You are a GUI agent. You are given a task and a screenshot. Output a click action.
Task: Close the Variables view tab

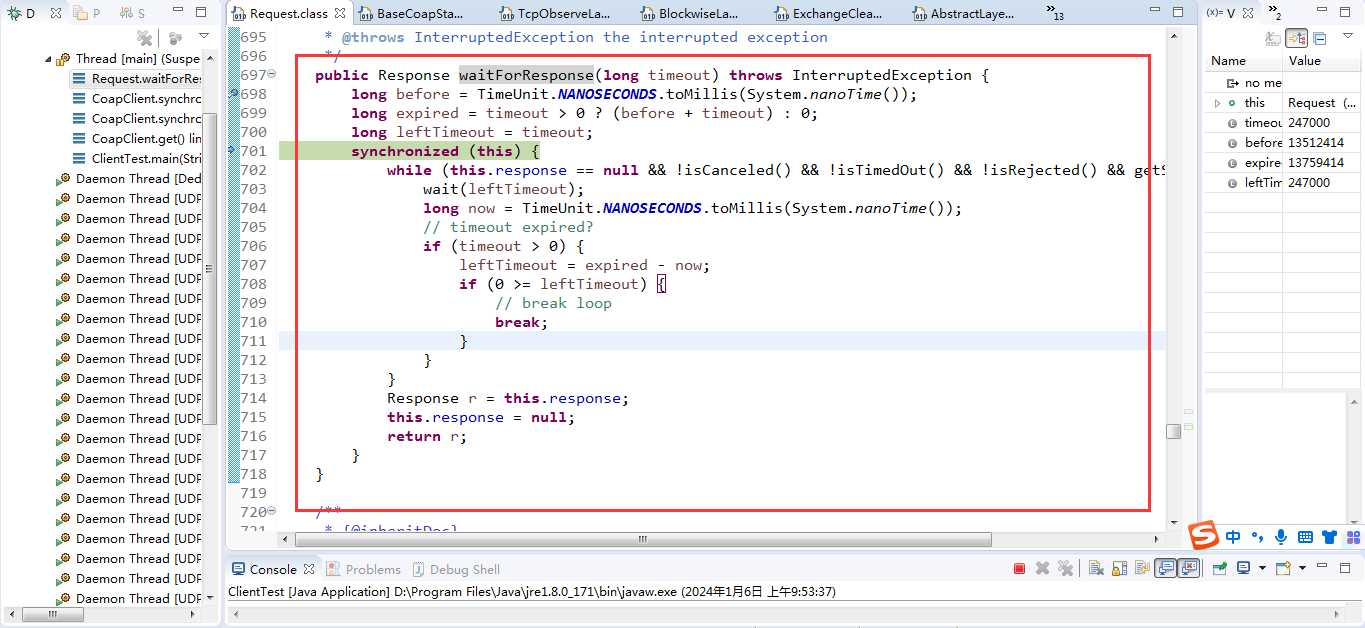click(1247, 13)
